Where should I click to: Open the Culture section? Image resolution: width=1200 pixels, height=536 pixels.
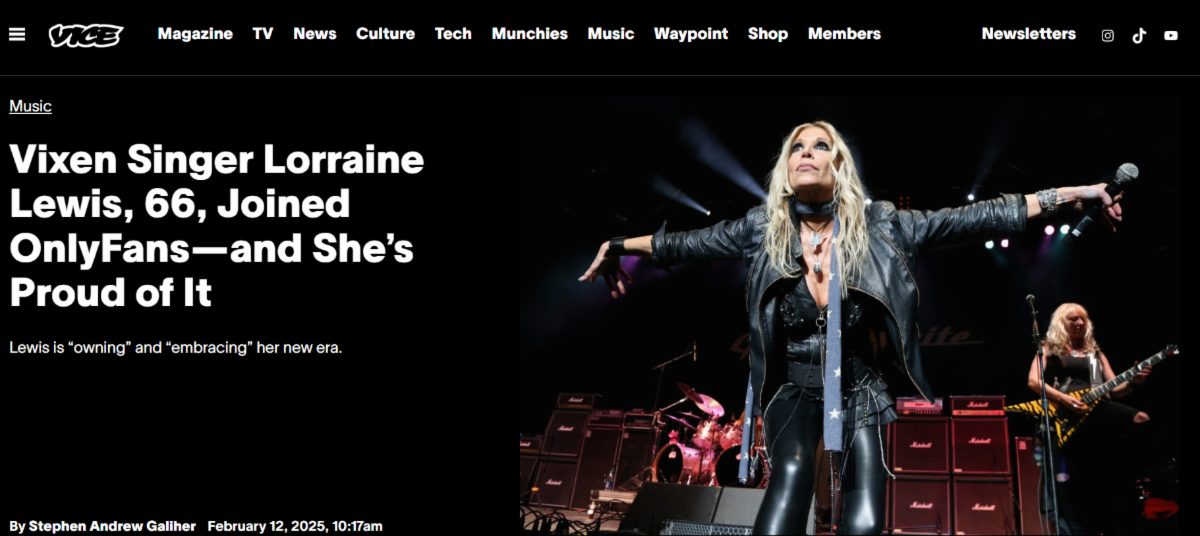pyautogui.click(x=385, y=34)
